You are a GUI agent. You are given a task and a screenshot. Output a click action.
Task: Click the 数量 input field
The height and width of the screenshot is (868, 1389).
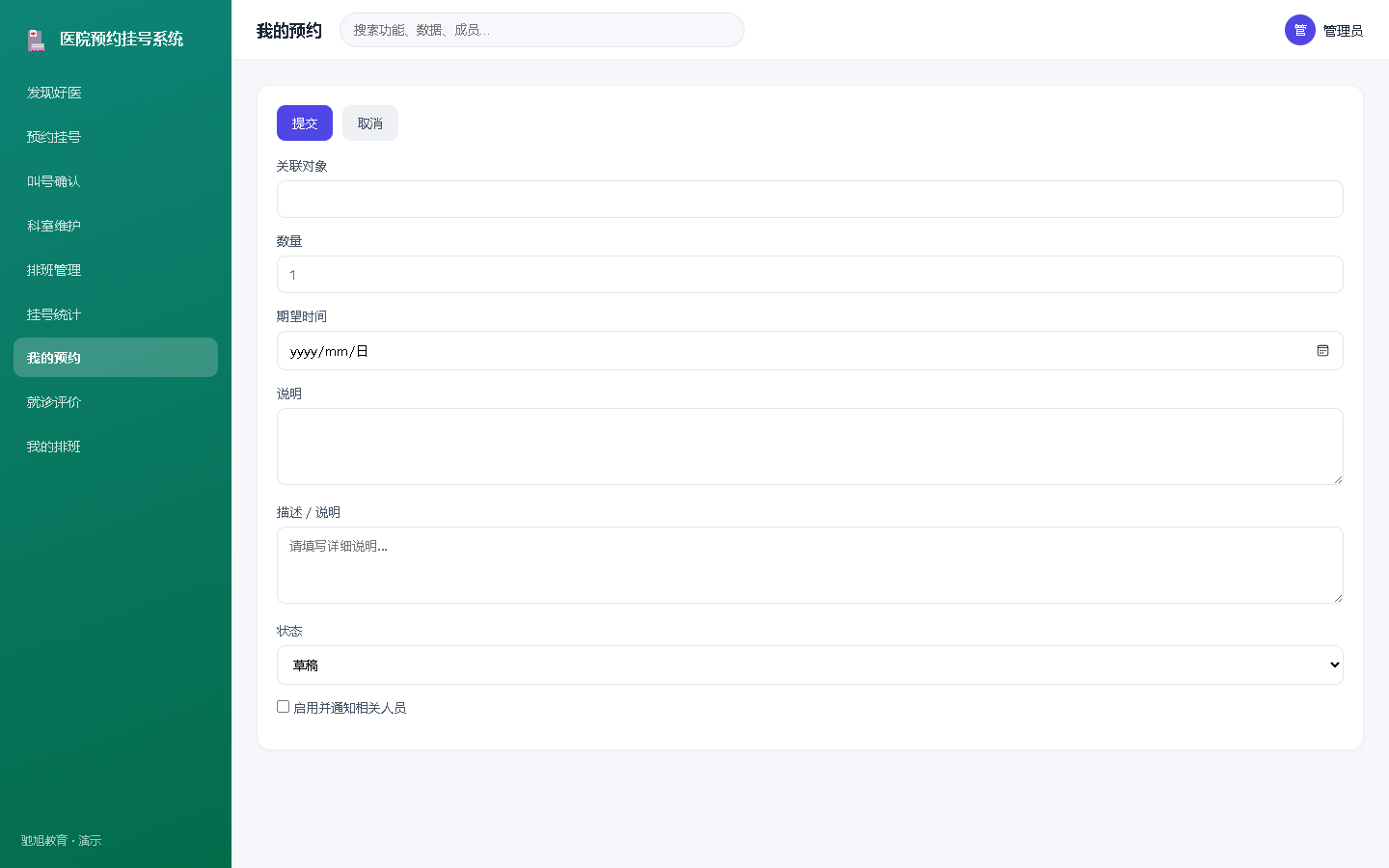(x=809, y=275)
